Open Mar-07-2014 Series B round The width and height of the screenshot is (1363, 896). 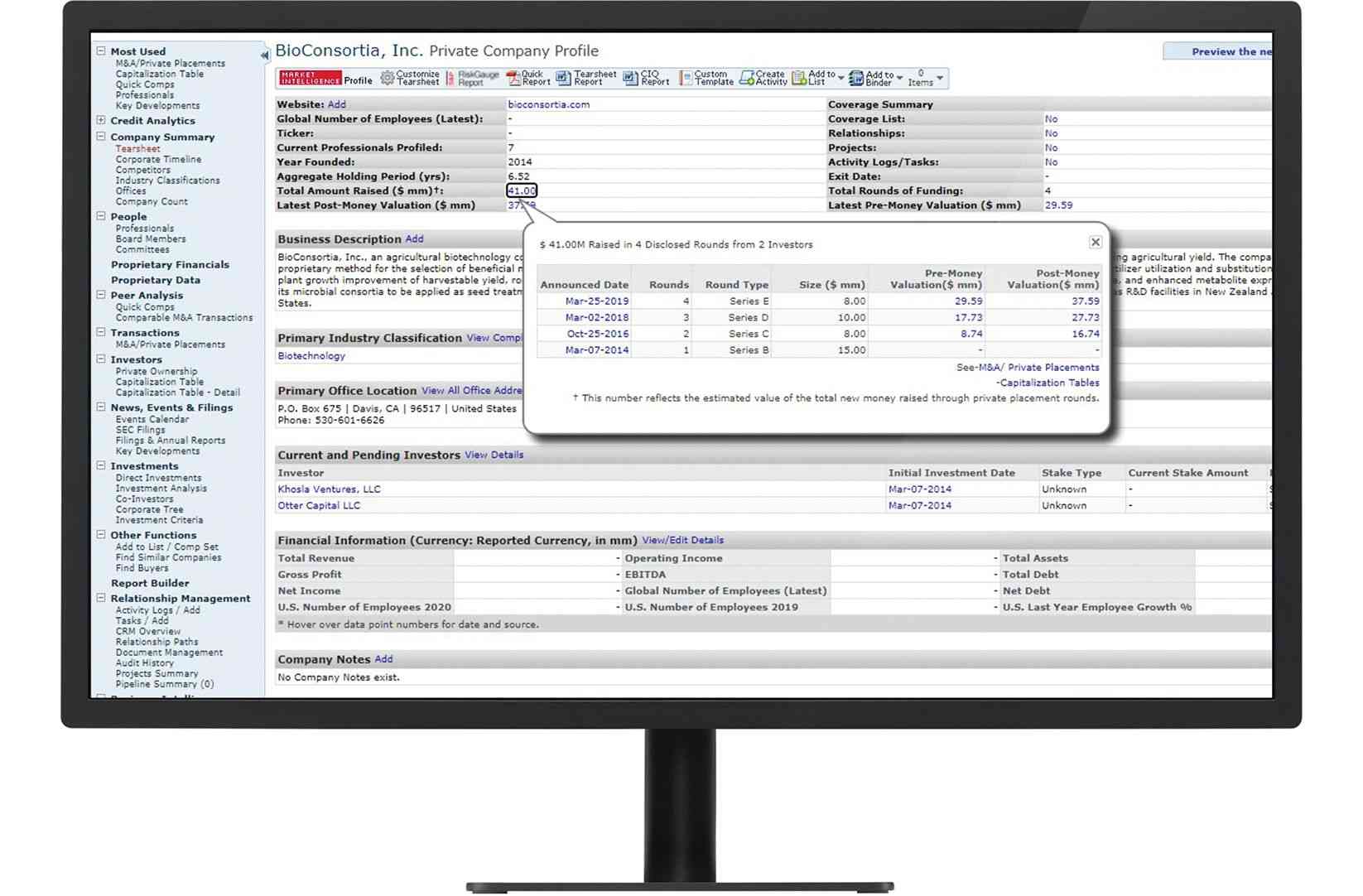click(x=596, y=350)
